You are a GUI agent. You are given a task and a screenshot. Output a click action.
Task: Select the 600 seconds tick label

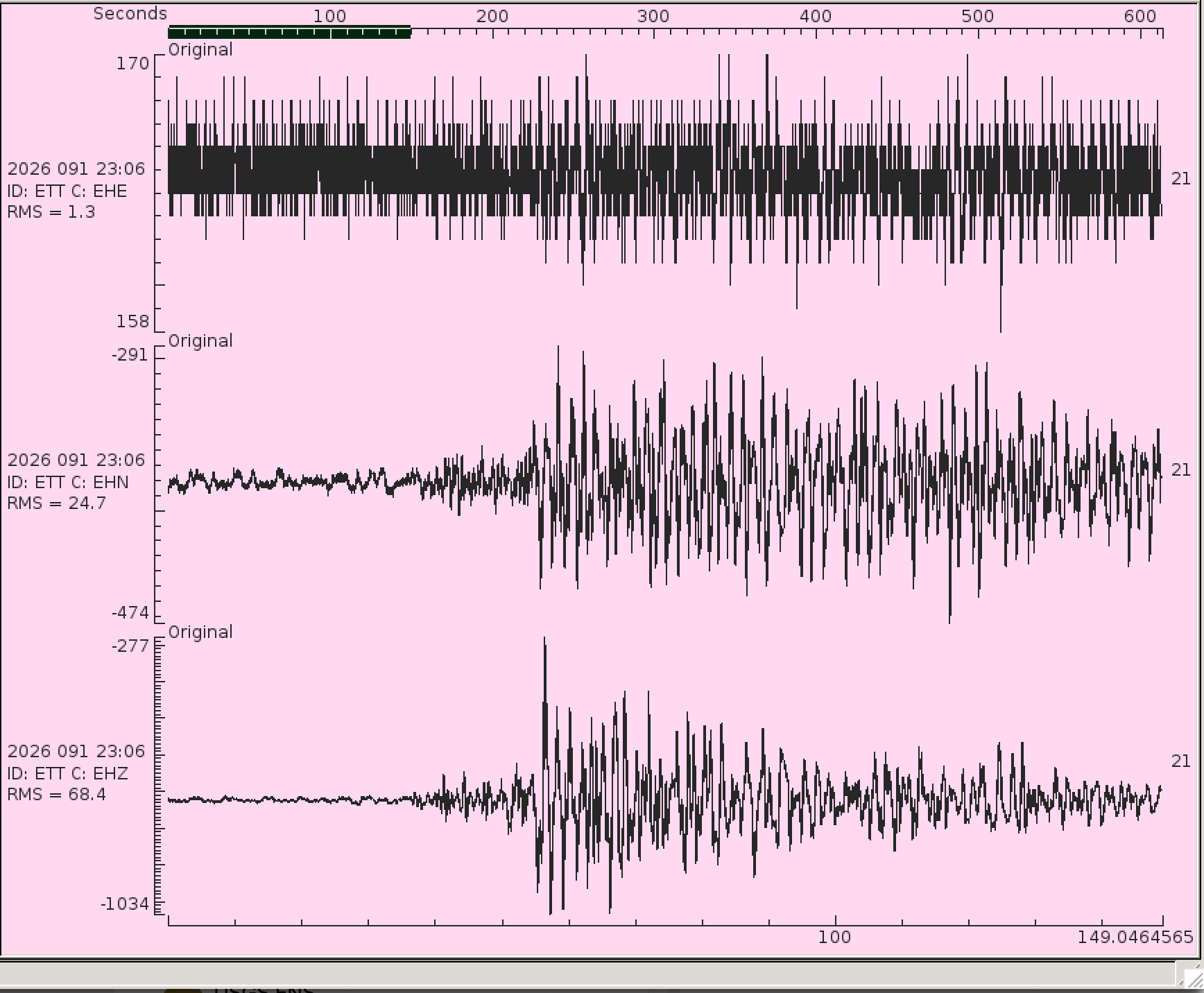1139,16
